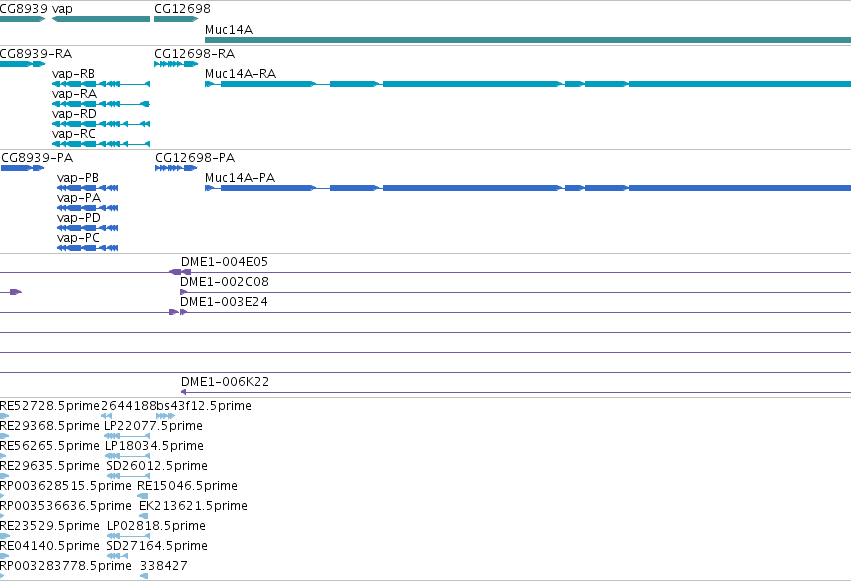Select transcript vap-RA label
The image size is (851, 581).
(74, 94)
